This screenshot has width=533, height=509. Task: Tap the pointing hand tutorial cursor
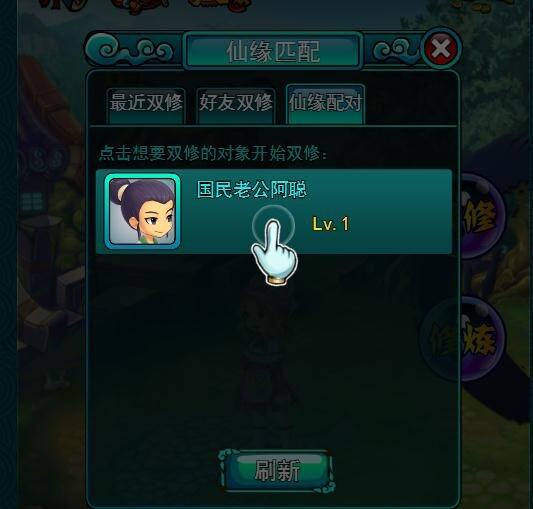(275, 252)
